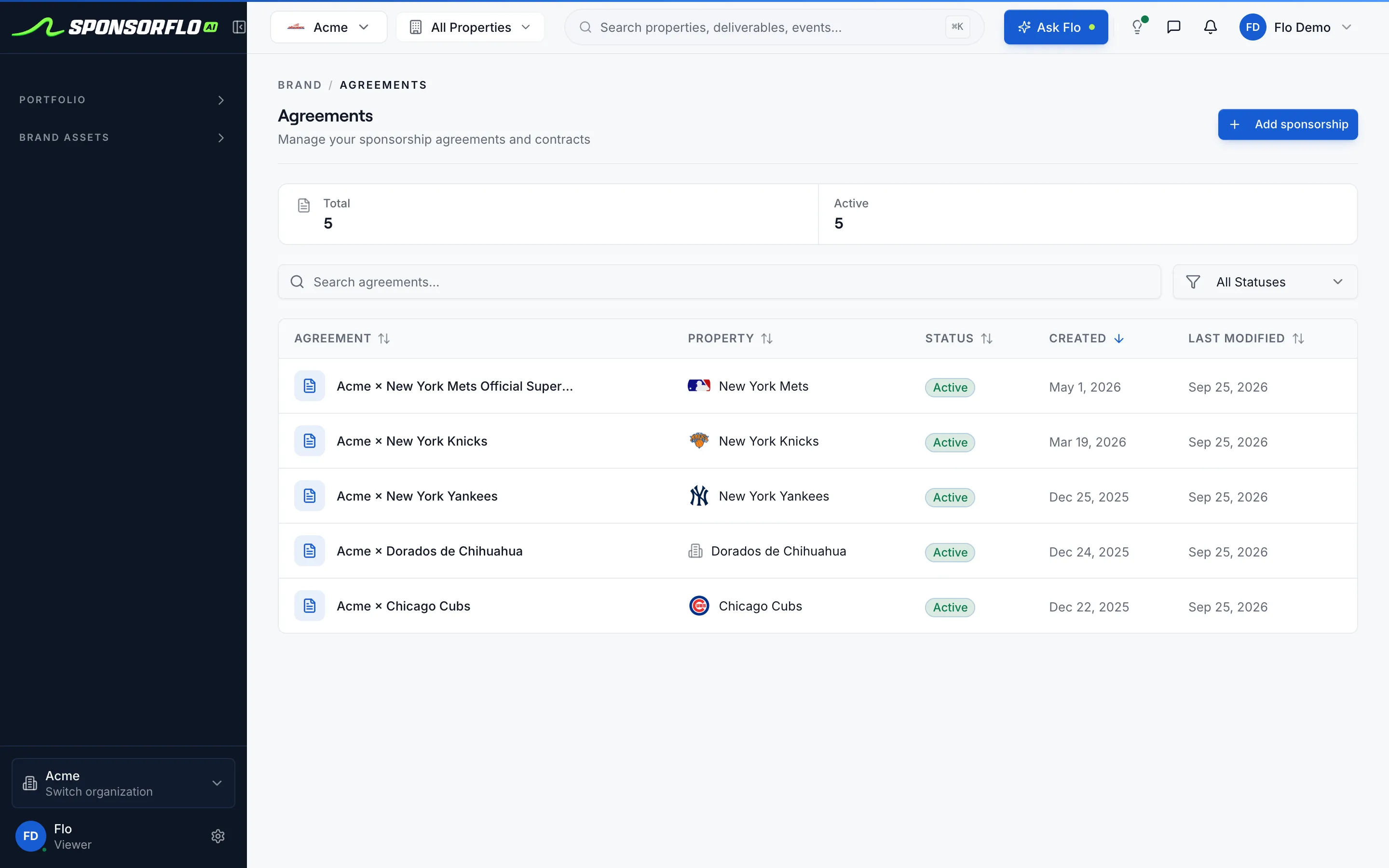1389x868 pixels.
Task: Collapse the sidebar panel icon
Action: pos(239,27)
